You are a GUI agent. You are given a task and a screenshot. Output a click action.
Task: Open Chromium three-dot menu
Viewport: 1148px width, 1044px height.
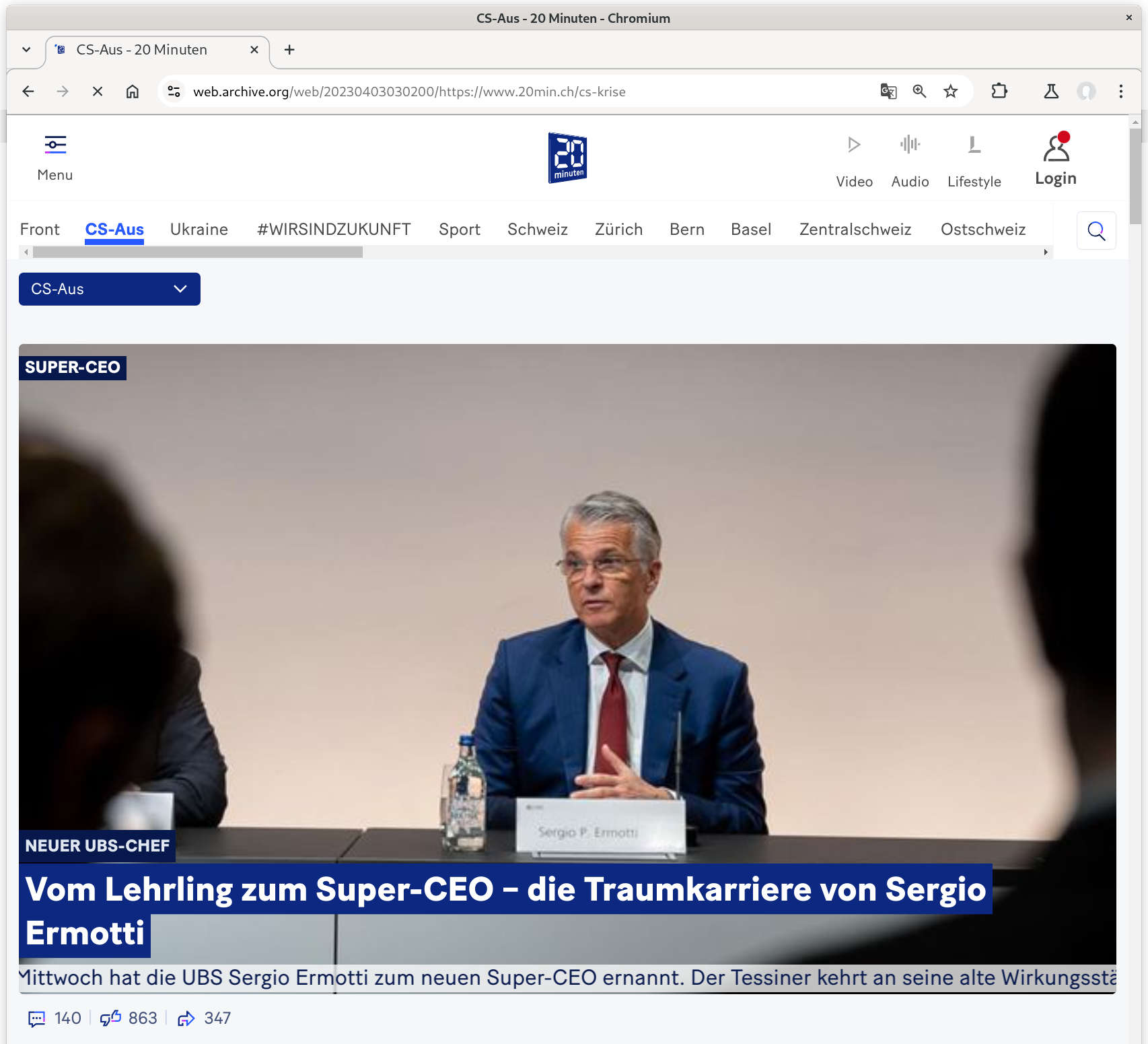tap(1120, 92)
